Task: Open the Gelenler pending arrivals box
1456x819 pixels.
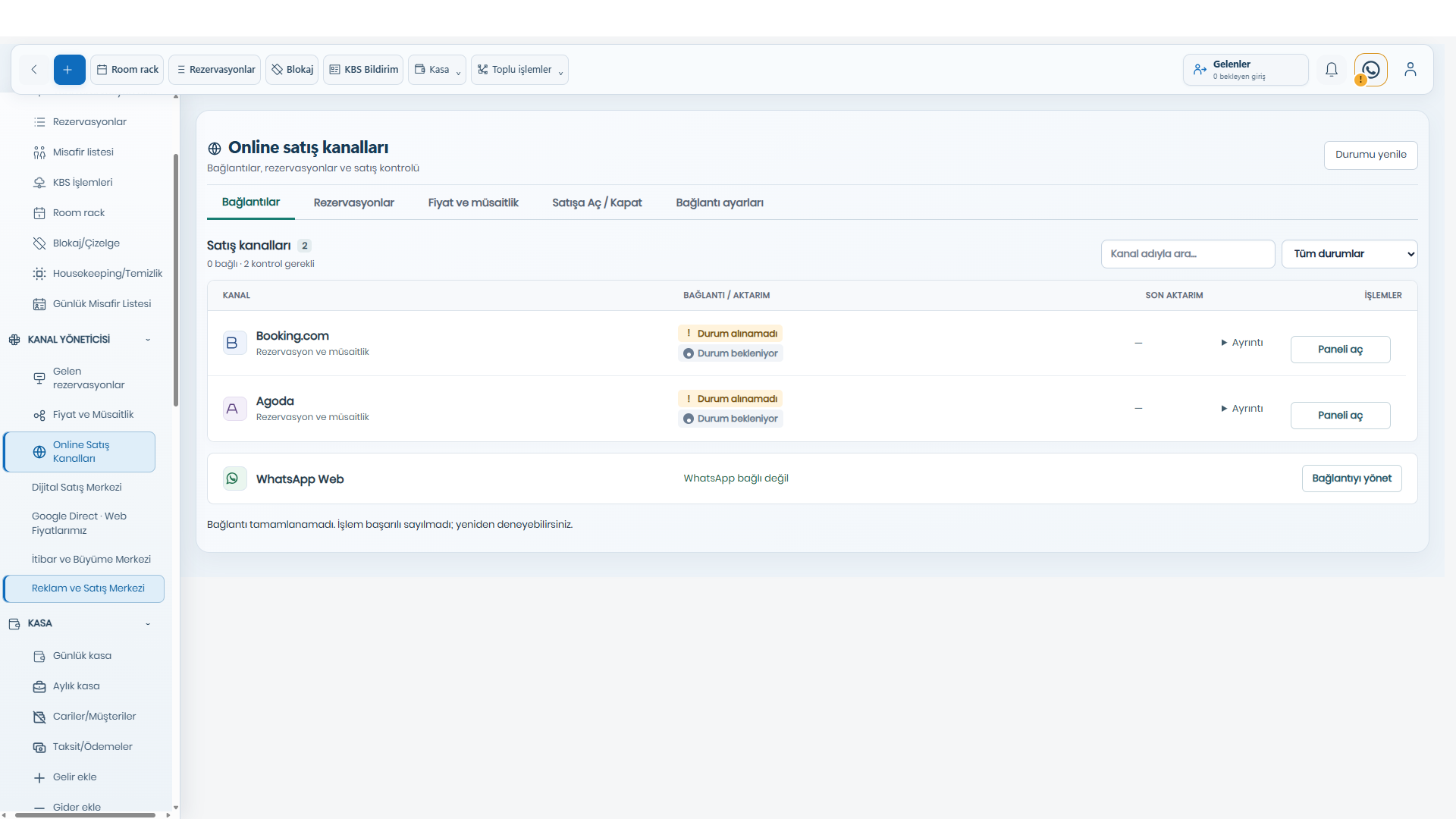Action: click(x=1245, y=70)
